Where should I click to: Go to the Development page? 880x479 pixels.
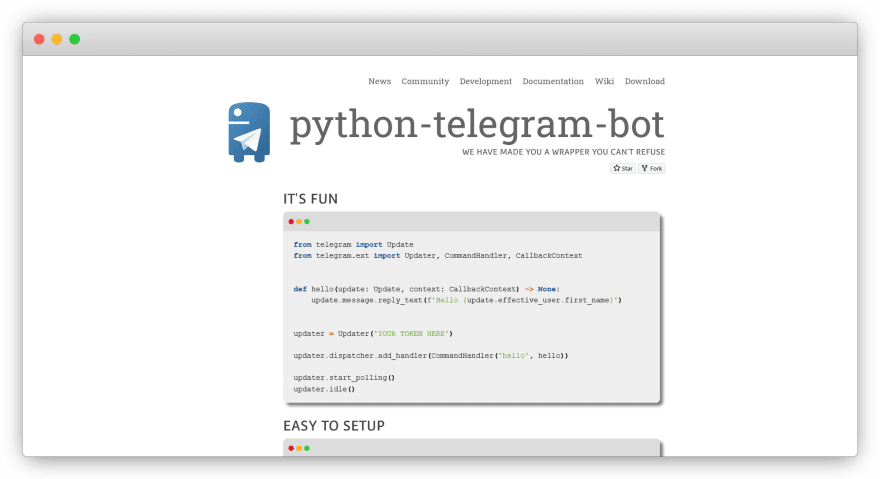click(485, 81)
